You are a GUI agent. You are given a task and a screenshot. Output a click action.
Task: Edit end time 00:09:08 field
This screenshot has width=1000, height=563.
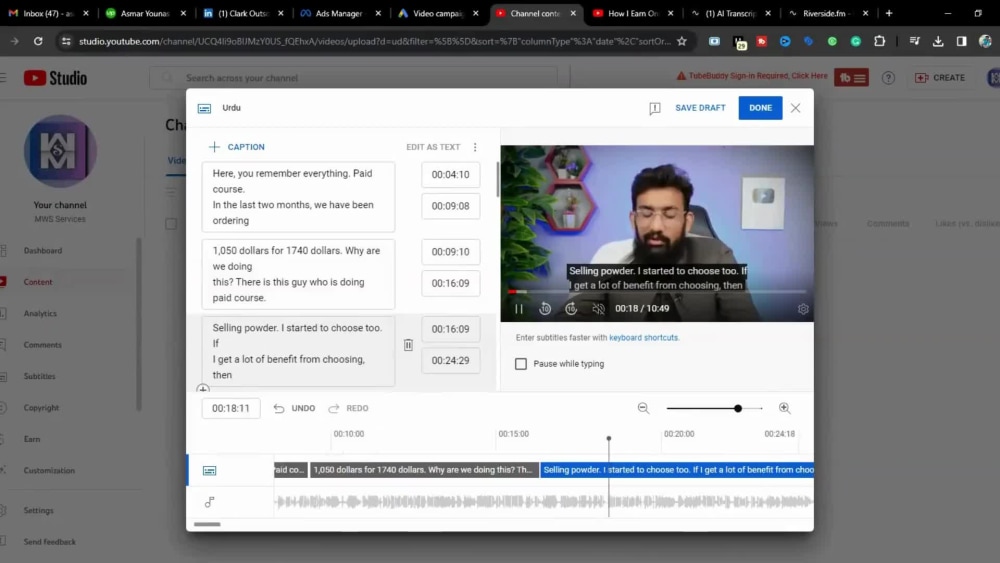450,206
